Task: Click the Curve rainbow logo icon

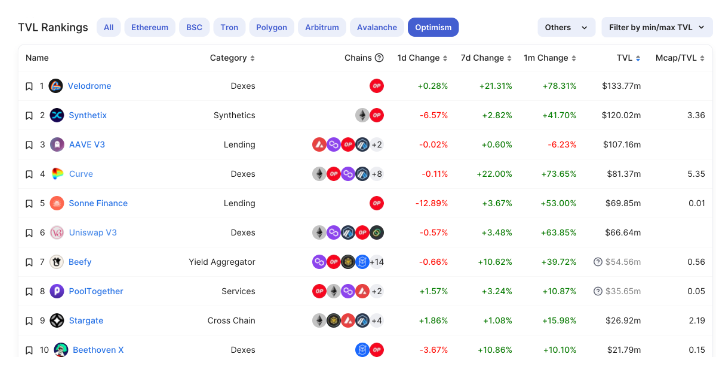Action: click(x=57, y=174)
